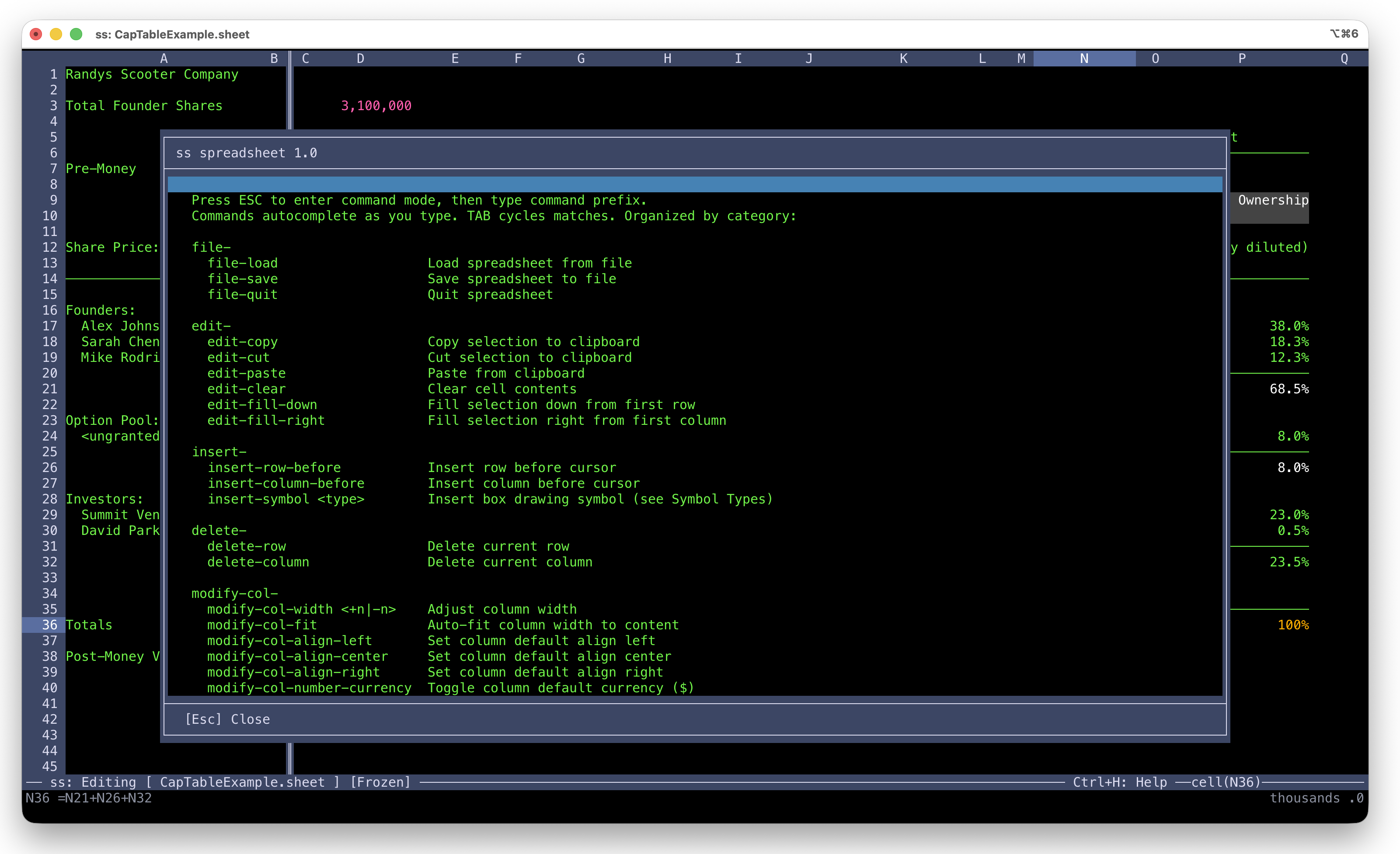Click the cell containing 3,100,000

[376, 106]
